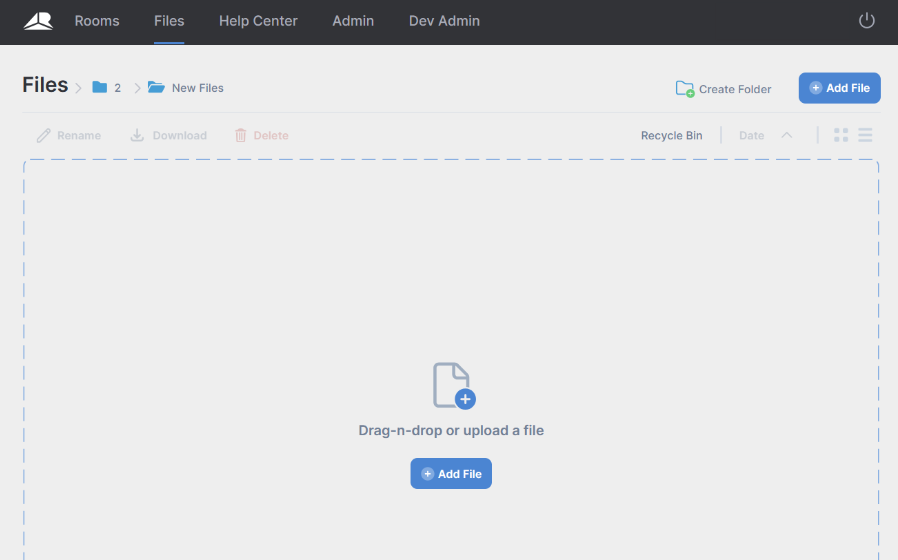This screenshot has height=560, width=898.
Task: Open the Recycle Bin
Action: coord(671,136)
